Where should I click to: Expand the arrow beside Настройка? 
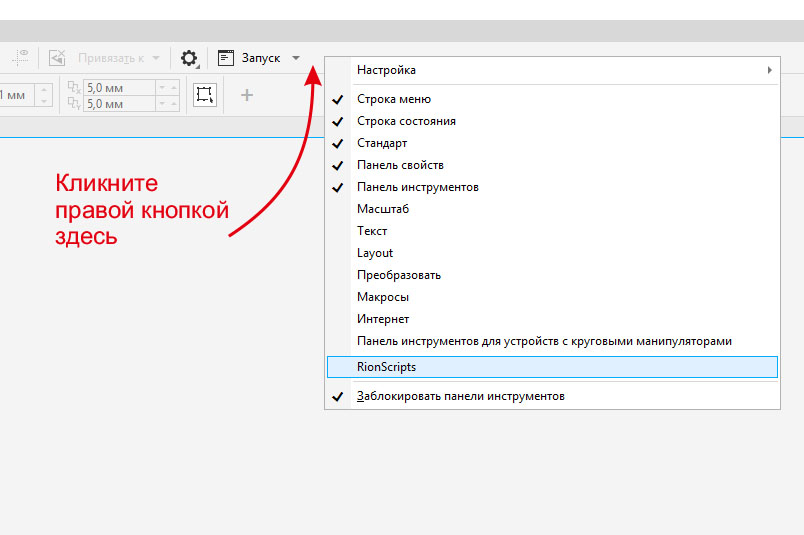point(769,70)
